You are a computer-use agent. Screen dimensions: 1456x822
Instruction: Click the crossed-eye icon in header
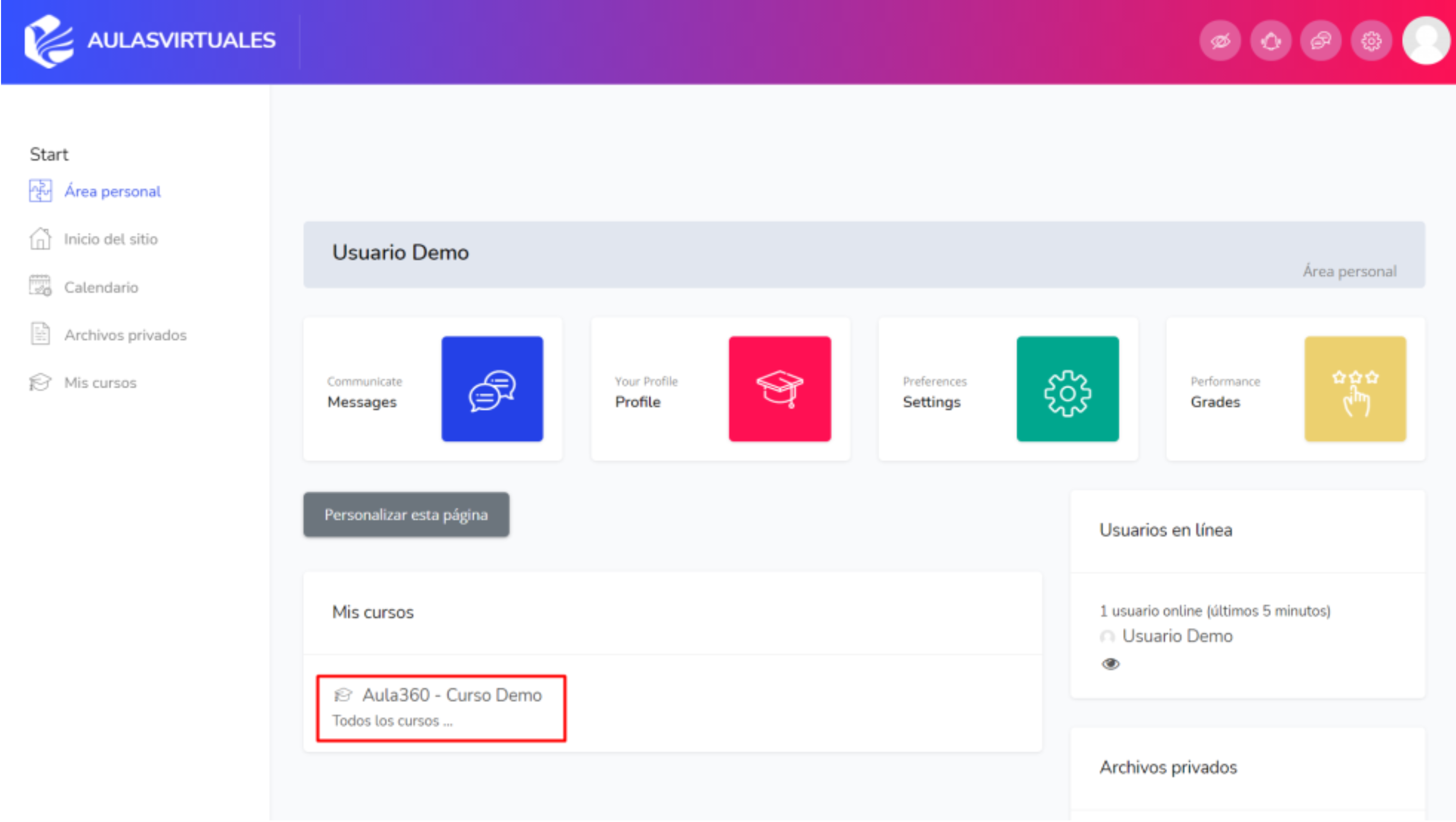coord(1220,41)
